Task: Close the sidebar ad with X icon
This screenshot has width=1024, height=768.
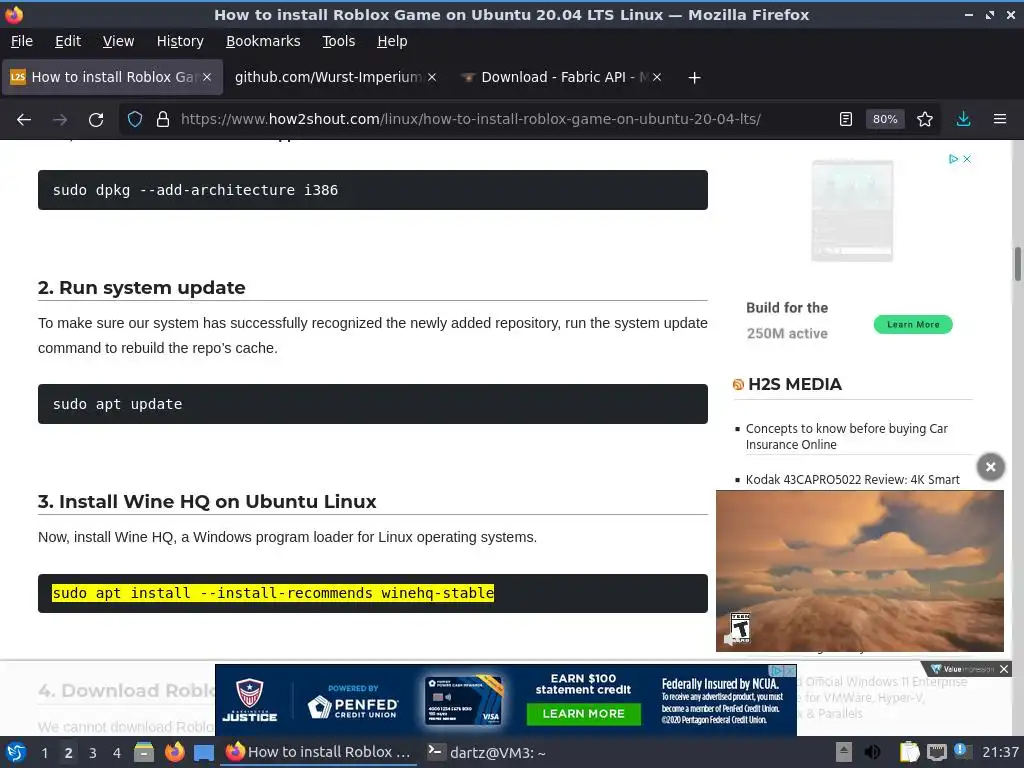Action: 967,159
